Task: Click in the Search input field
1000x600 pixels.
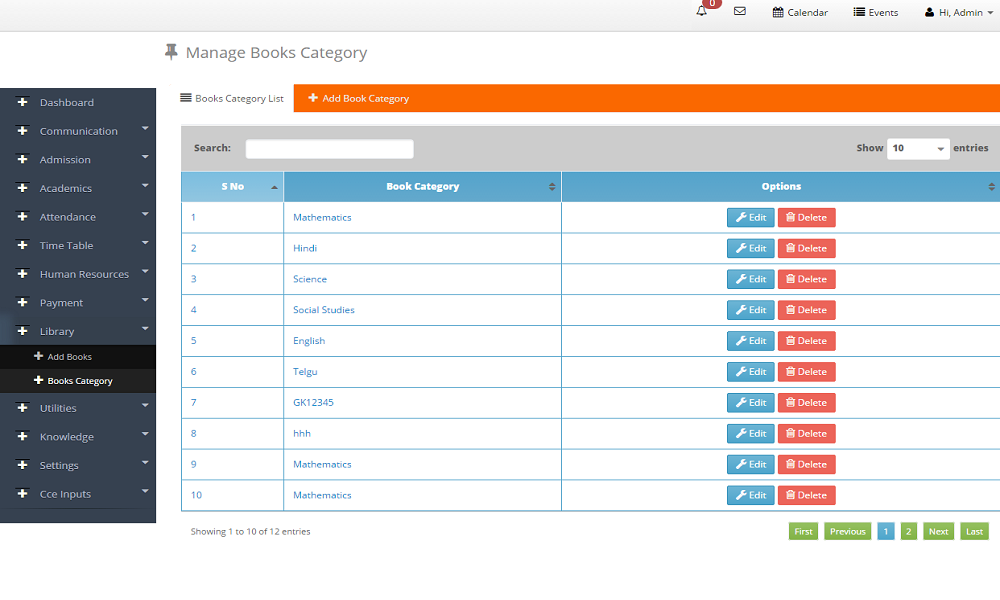Action: click(x=329, y=149)
